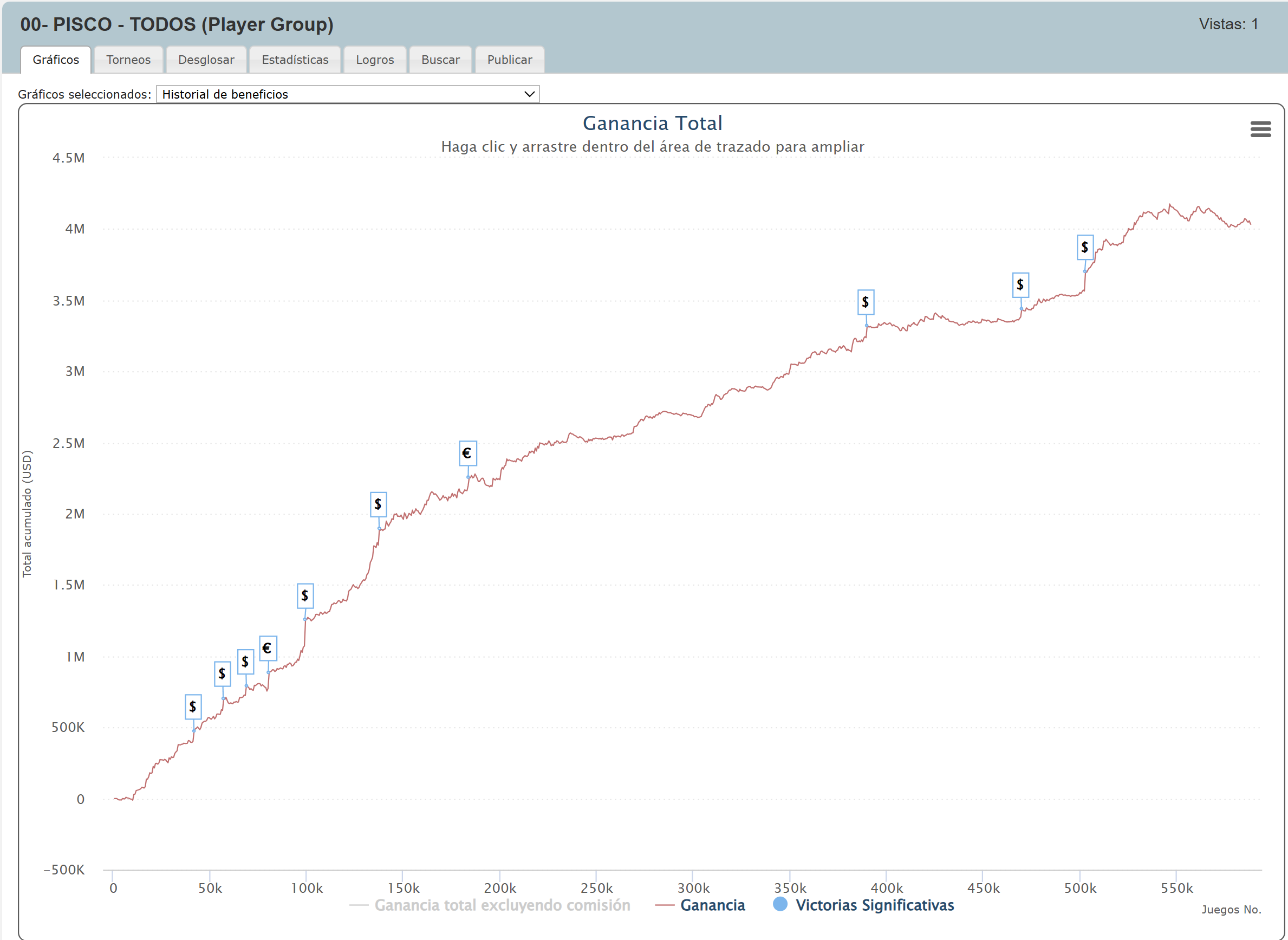The image size is (1288, 940).
Task: Toggle the Ganancia legend series
Action: [713, 905]
